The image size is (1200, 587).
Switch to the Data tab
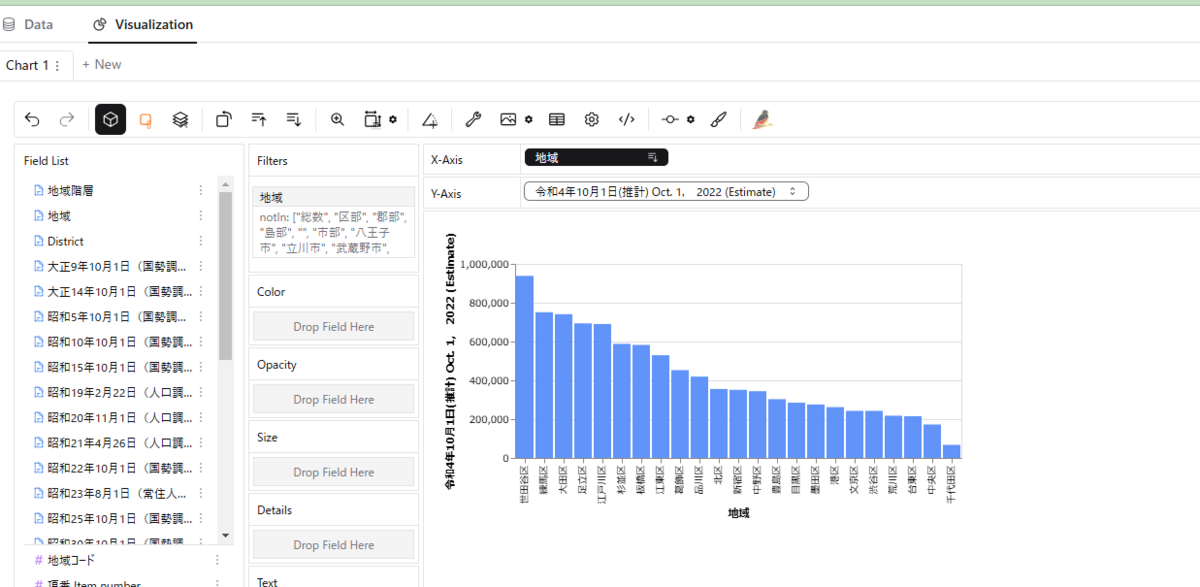(x=28, y=24)
